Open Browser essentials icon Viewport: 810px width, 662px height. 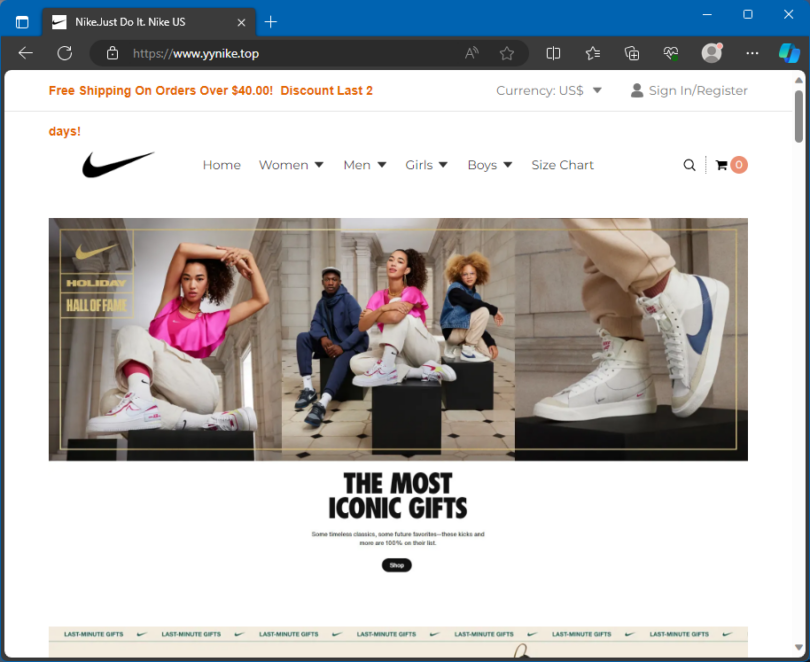pyautogui.click(x=670, y=53)
